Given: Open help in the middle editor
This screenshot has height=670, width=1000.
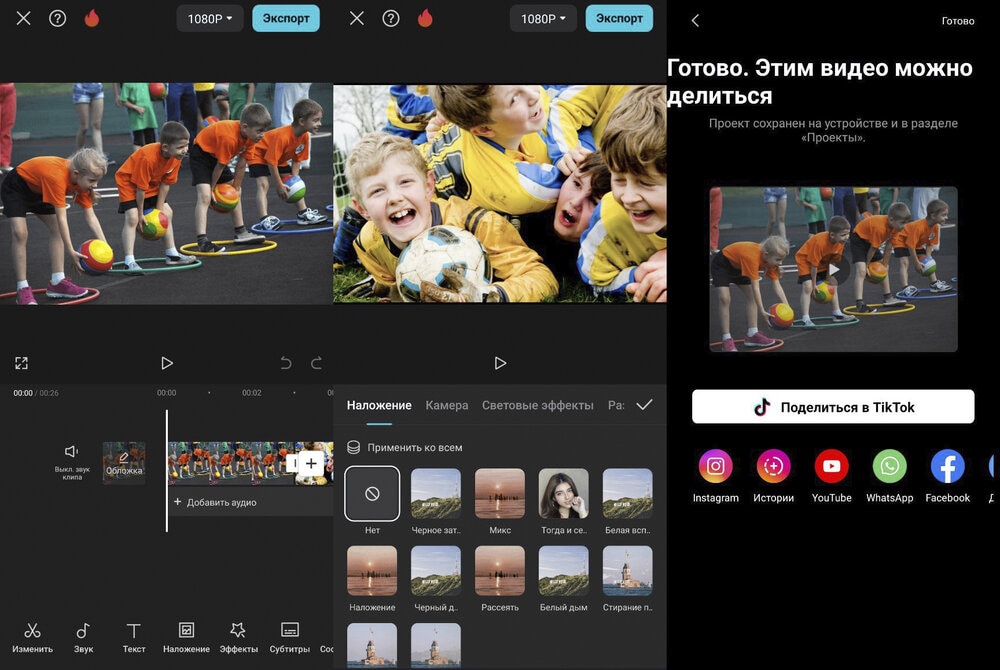Looking at the screenshot, I should [x=391, y=18].
